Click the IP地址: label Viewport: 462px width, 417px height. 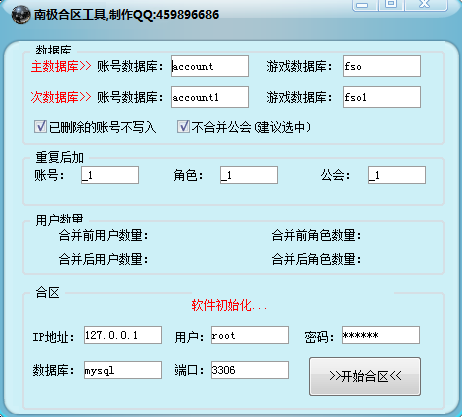point(53,337)
